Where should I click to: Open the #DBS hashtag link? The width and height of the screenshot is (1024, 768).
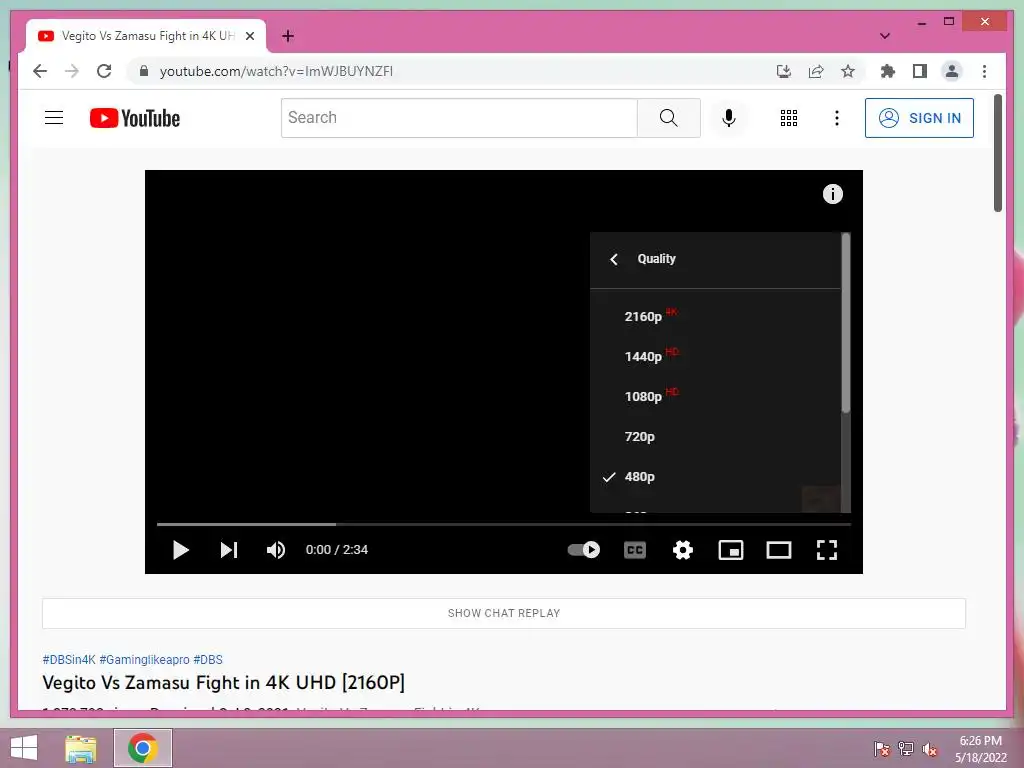208,660
